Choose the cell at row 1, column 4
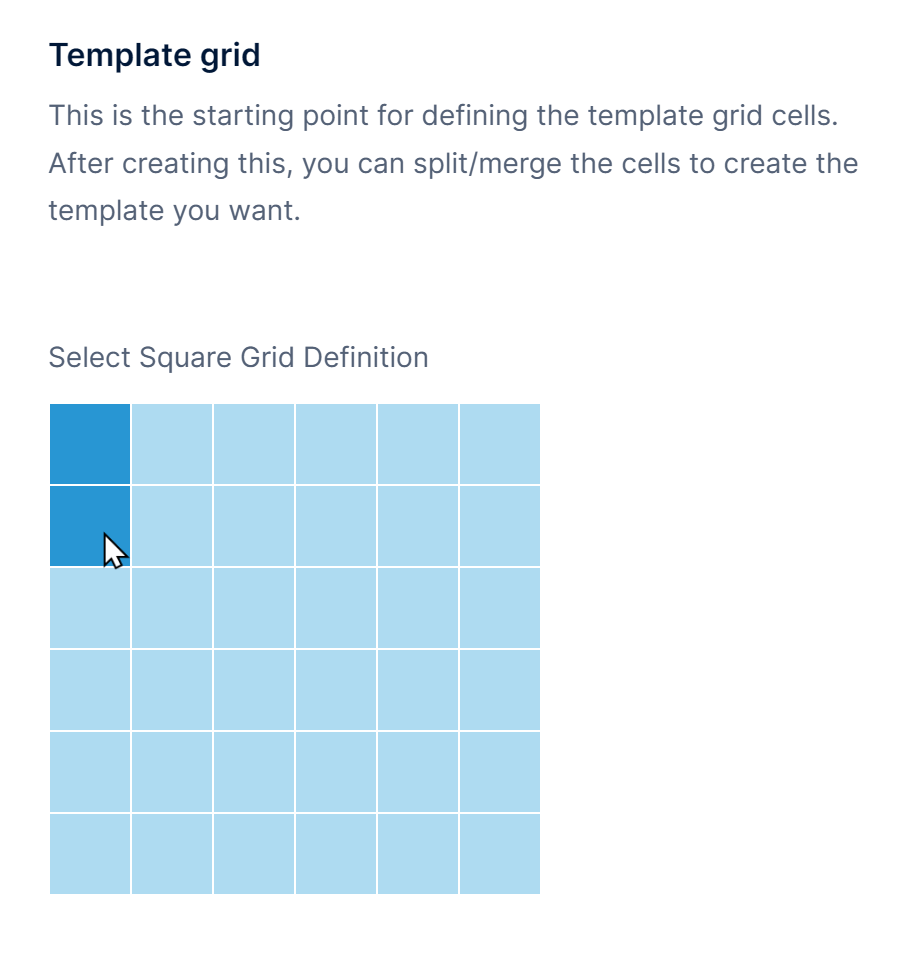 click(x=336, y=443)
